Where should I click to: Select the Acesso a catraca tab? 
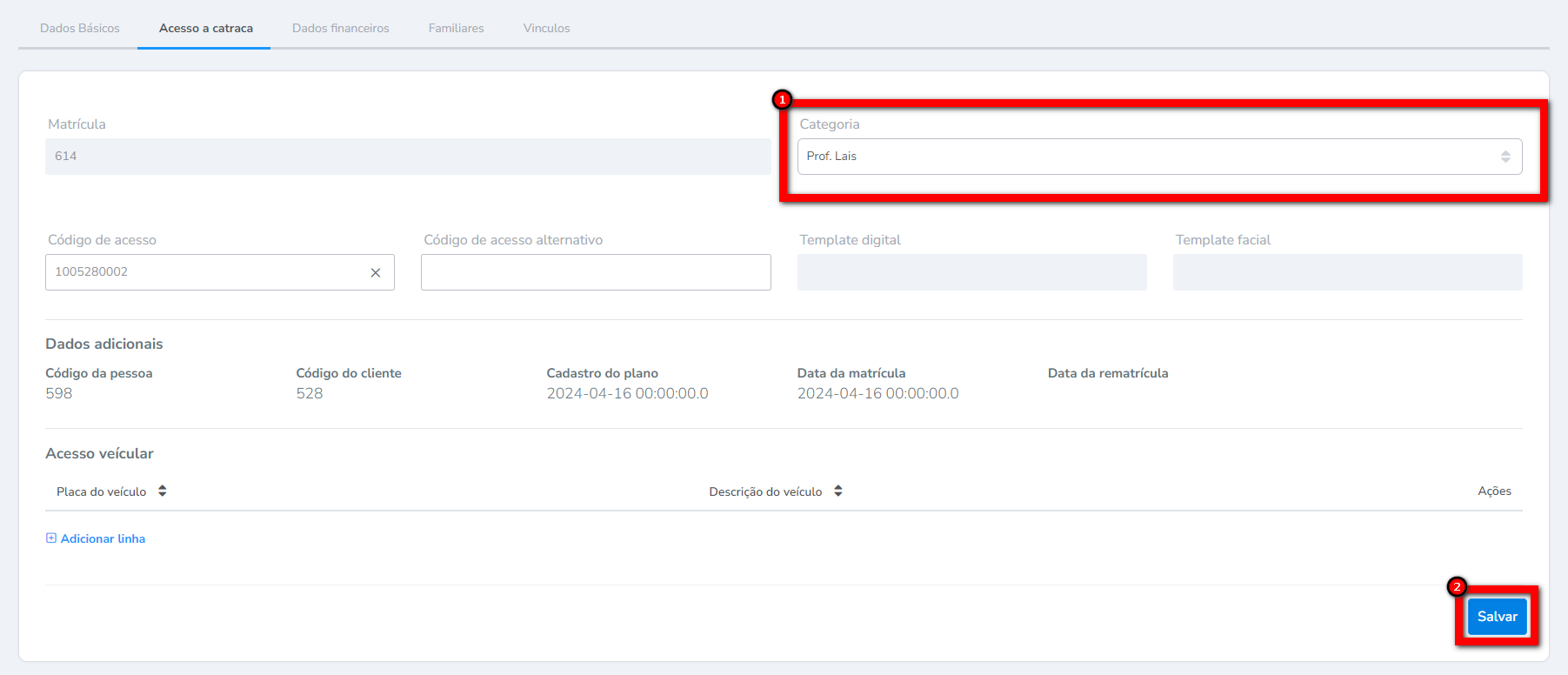[x=206, y=28]
